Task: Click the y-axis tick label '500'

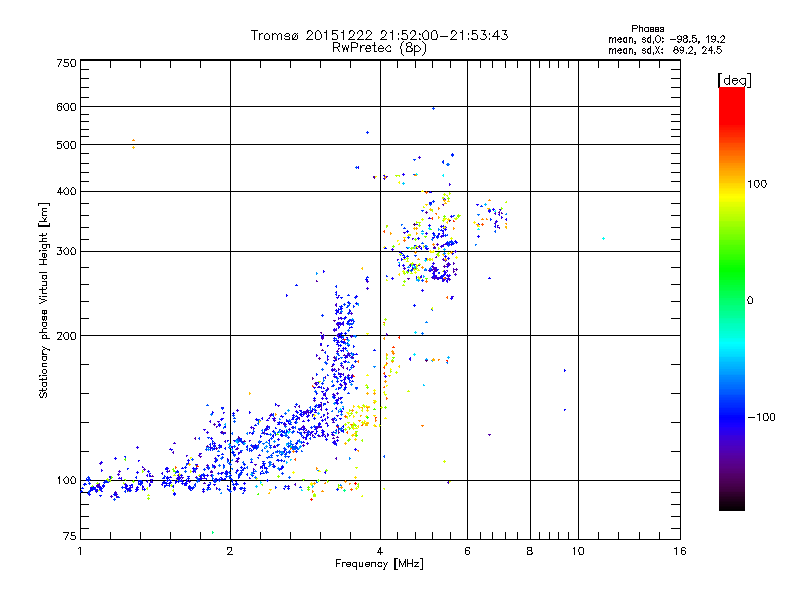Action: (x=66, y=145)
